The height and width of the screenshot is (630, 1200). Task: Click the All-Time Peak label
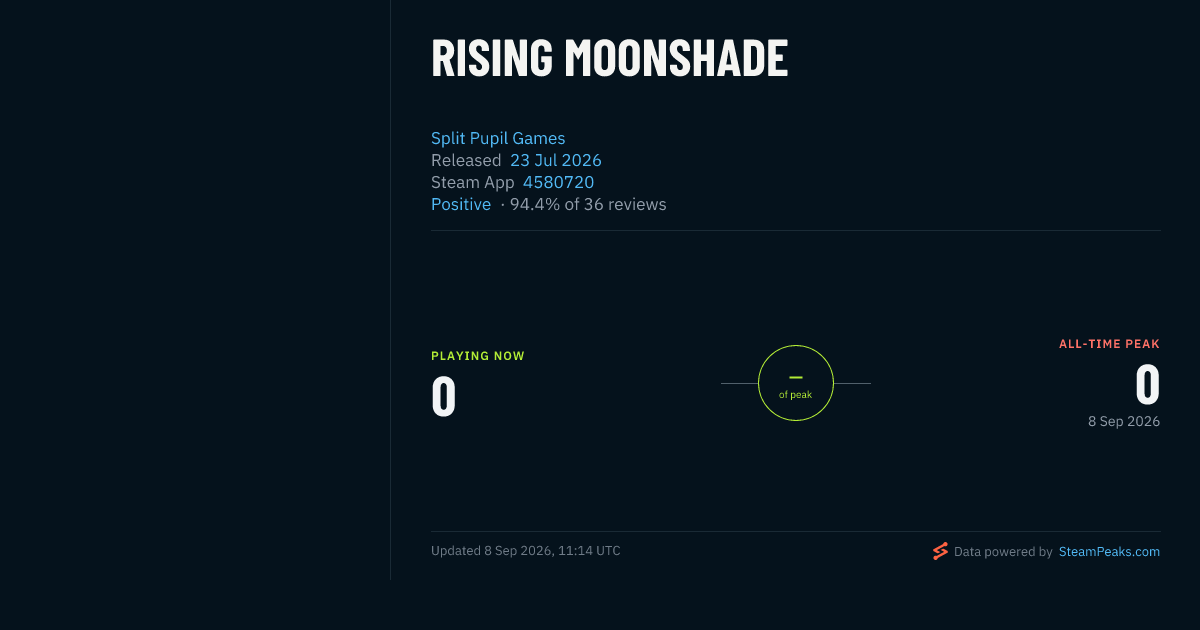tap(1110, 344)
